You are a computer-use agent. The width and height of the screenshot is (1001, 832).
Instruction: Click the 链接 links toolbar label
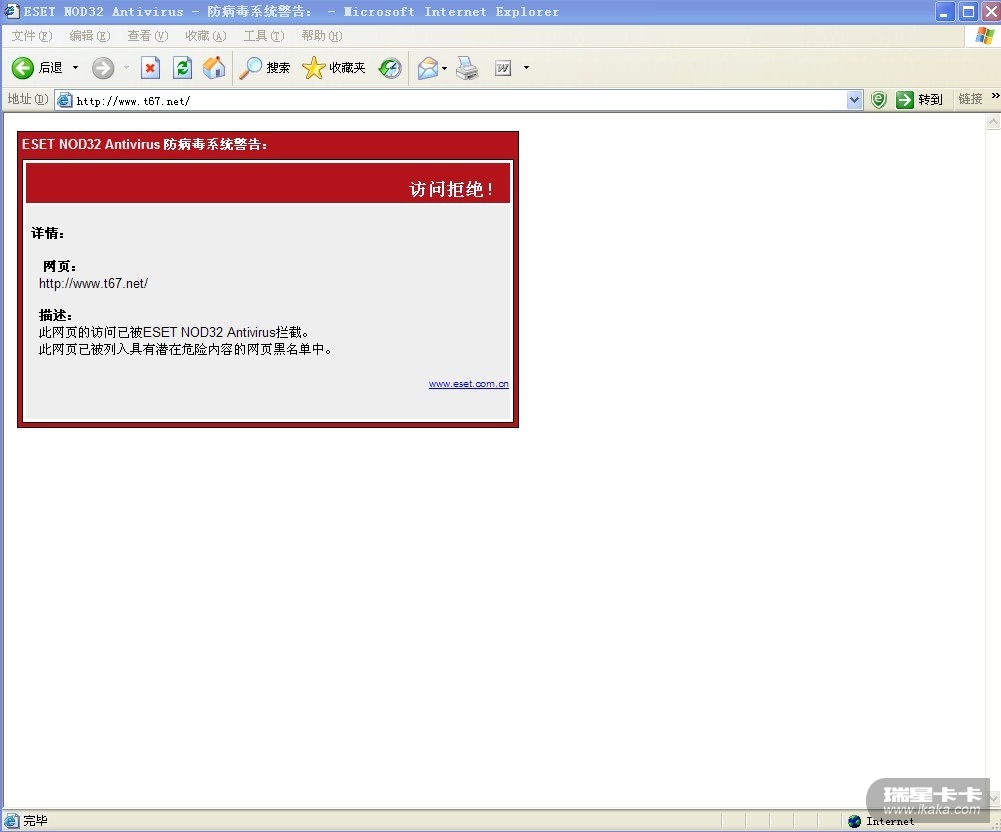coord(970,99)
